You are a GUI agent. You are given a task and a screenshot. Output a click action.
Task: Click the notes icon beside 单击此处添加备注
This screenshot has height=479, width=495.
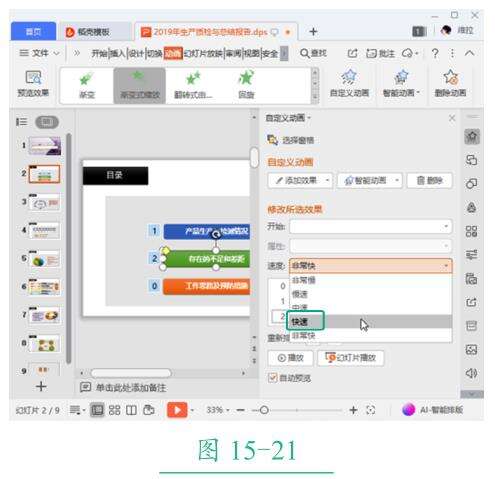coord(85,387)
